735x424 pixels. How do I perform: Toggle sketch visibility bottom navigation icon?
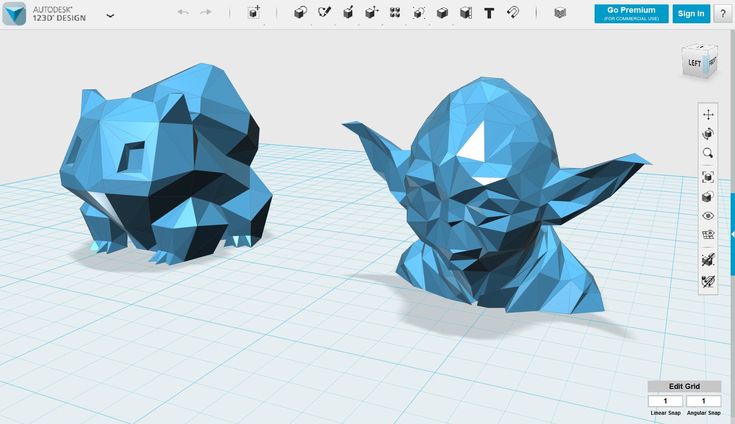[708, 281]
